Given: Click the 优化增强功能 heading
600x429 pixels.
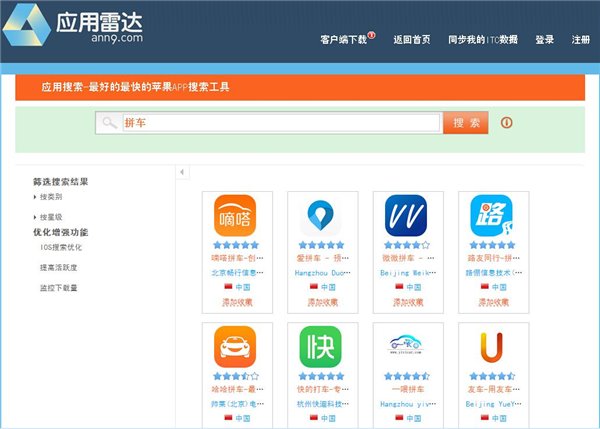Looking at the screenshot, I should pos(60,232).
